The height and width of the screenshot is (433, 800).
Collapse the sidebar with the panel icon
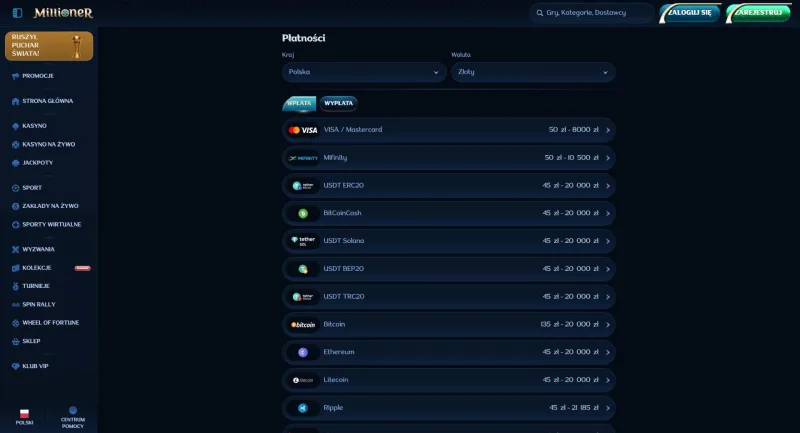click(17, 13)
